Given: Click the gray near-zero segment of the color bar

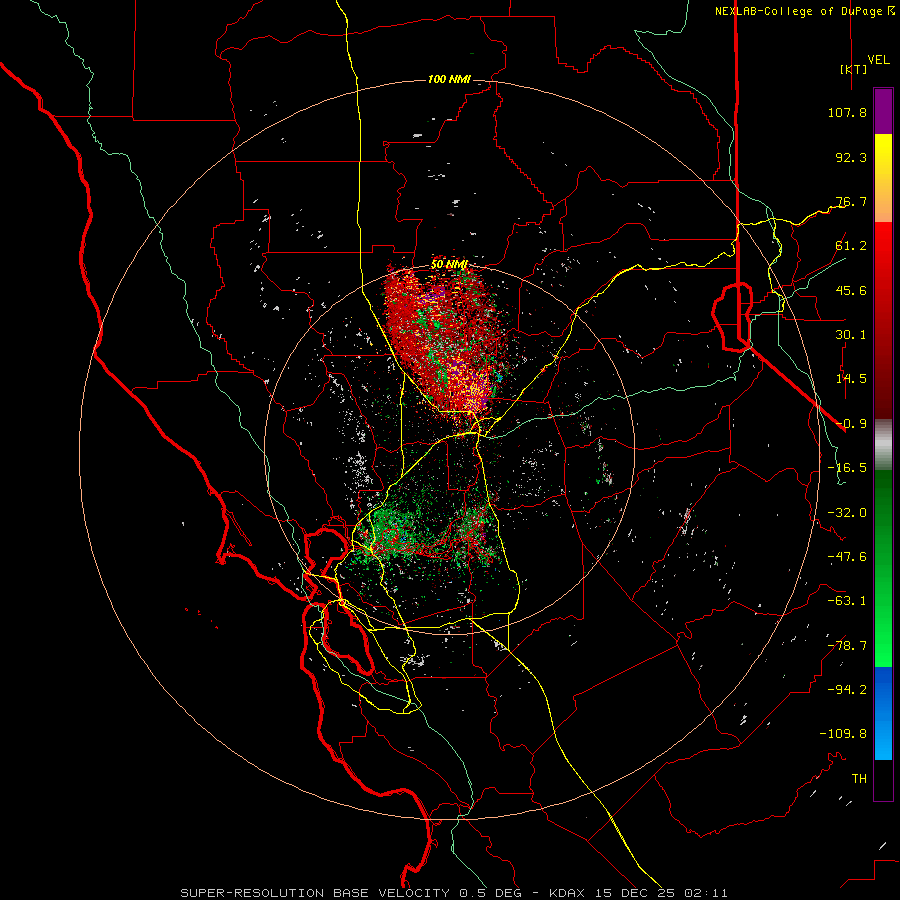Looking at the screenshot, I should tap(883, 445).
